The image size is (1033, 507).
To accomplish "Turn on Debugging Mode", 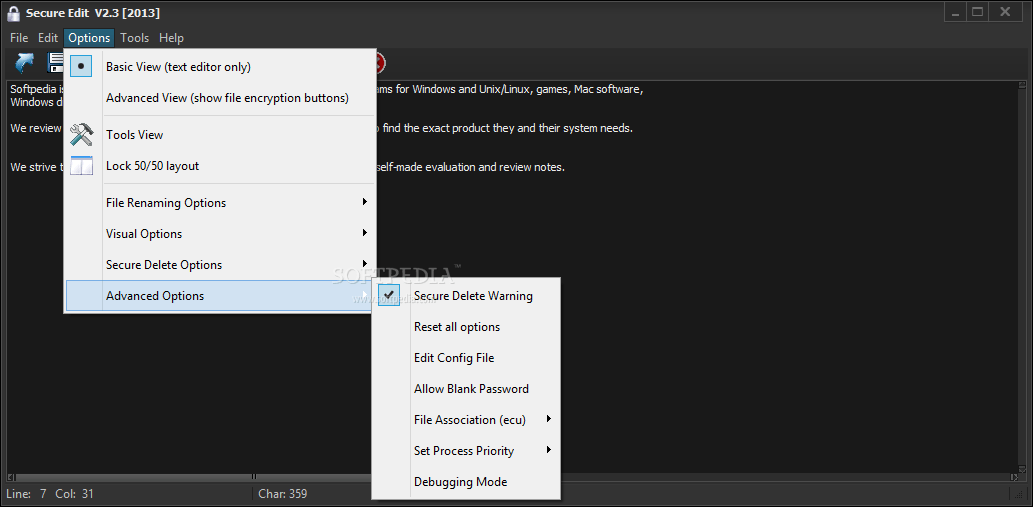I will [466, 481].
